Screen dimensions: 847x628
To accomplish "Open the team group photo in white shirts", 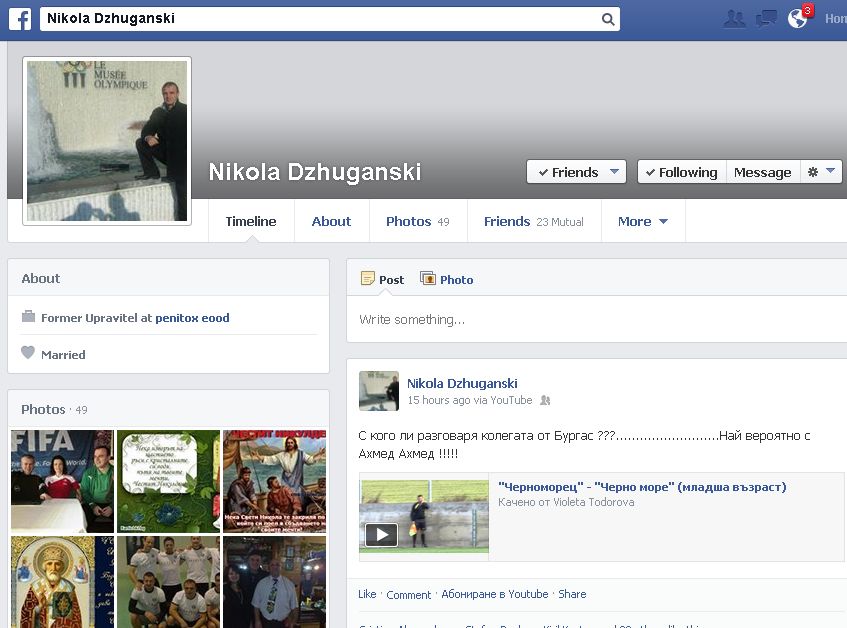I will [169, 582].
